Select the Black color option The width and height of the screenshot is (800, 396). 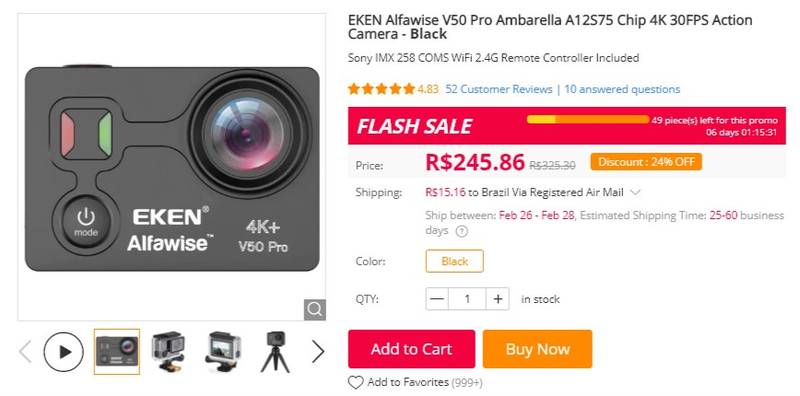455,261
